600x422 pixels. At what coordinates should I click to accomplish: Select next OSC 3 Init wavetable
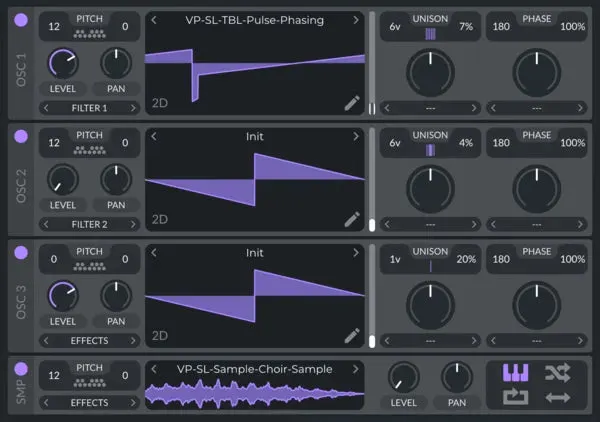click(356, 253)
